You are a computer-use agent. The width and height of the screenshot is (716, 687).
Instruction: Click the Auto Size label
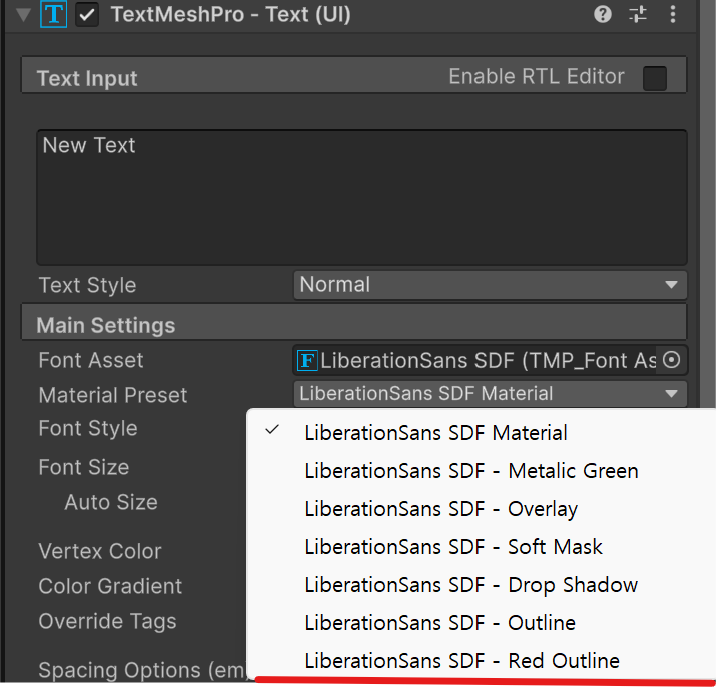point(111,502)
